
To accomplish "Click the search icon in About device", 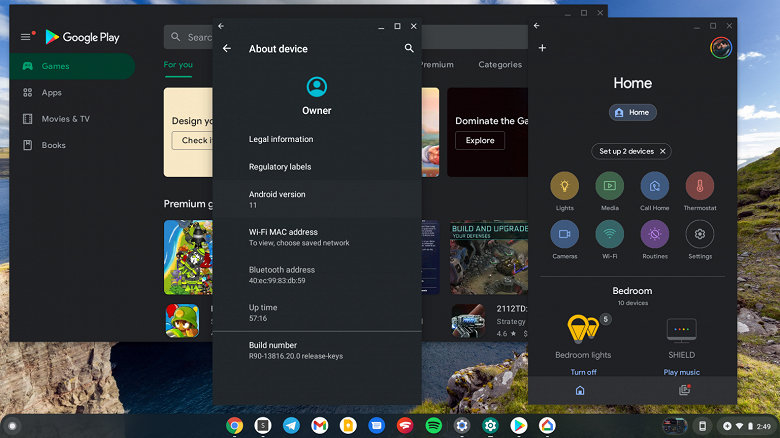I will point(409,48).
